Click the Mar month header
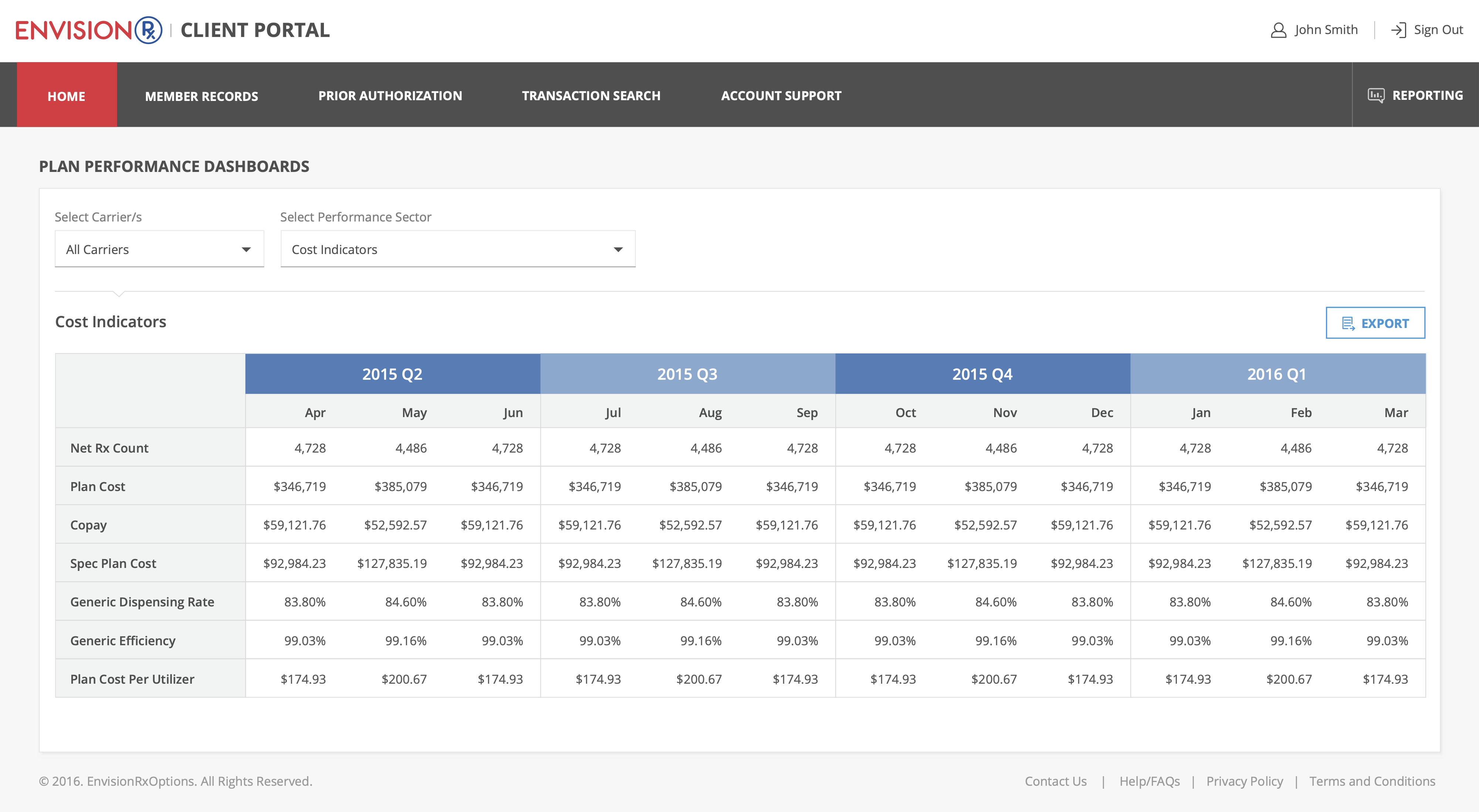Viewport: 1479px width, 812px height. click(x=1396, y=412)
